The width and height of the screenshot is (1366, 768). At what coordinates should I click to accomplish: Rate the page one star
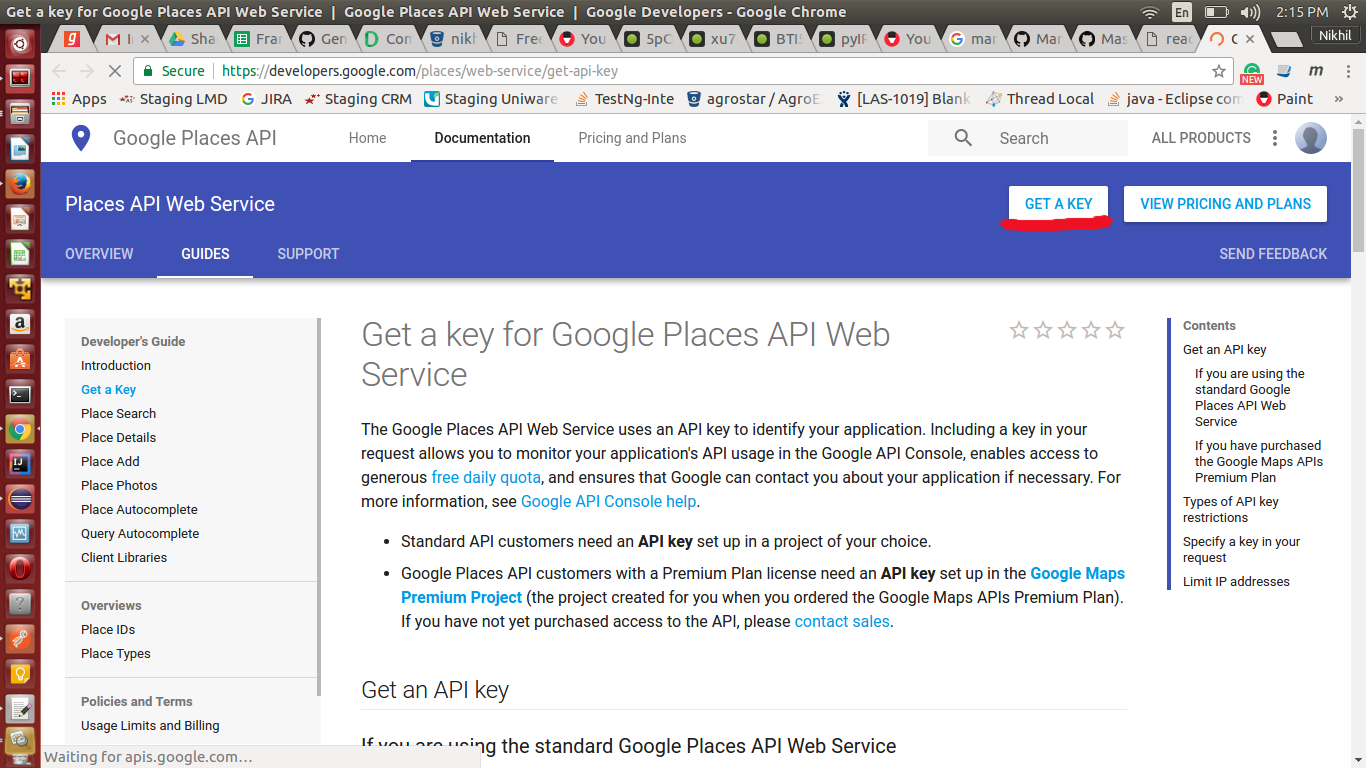click(x=1019, y=330)
